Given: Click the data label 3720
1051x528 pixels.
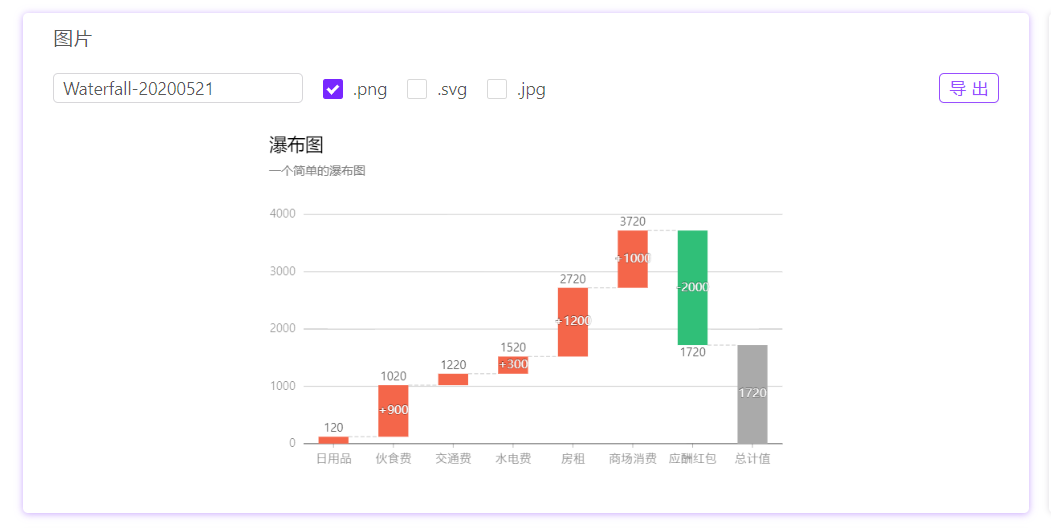Looking at the screenshot, I should (x=633, y=221).
